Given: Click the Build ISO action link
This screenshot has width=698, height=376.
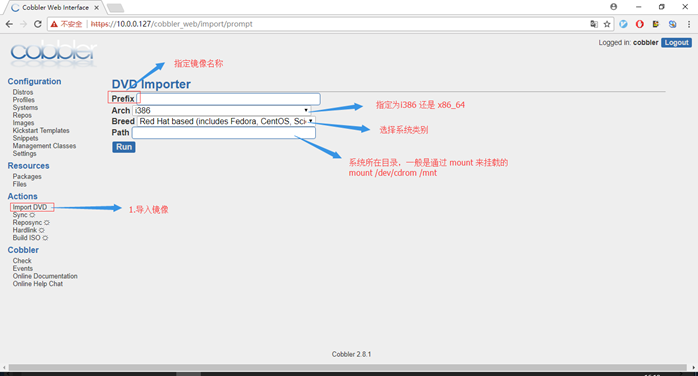Looking at the screenshot, I should [26, 238].
